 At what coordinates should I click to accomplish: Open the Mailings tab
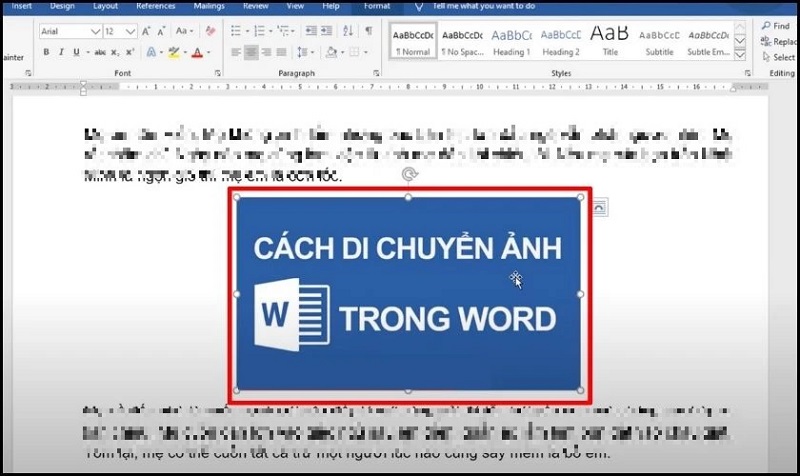pyautogui.click(x=209, y=6)
